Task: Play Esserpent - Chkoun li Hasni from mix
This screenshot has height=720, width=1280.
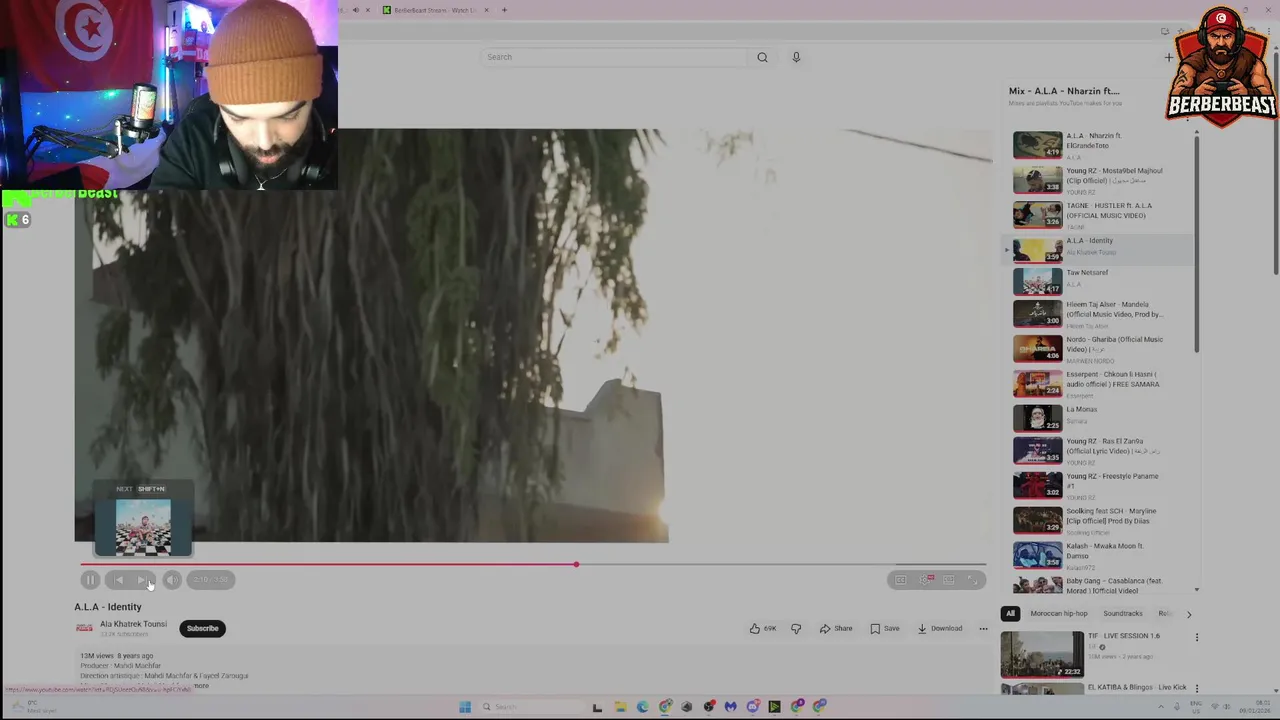Action: pyautogui.click(x=1100, y=384)
